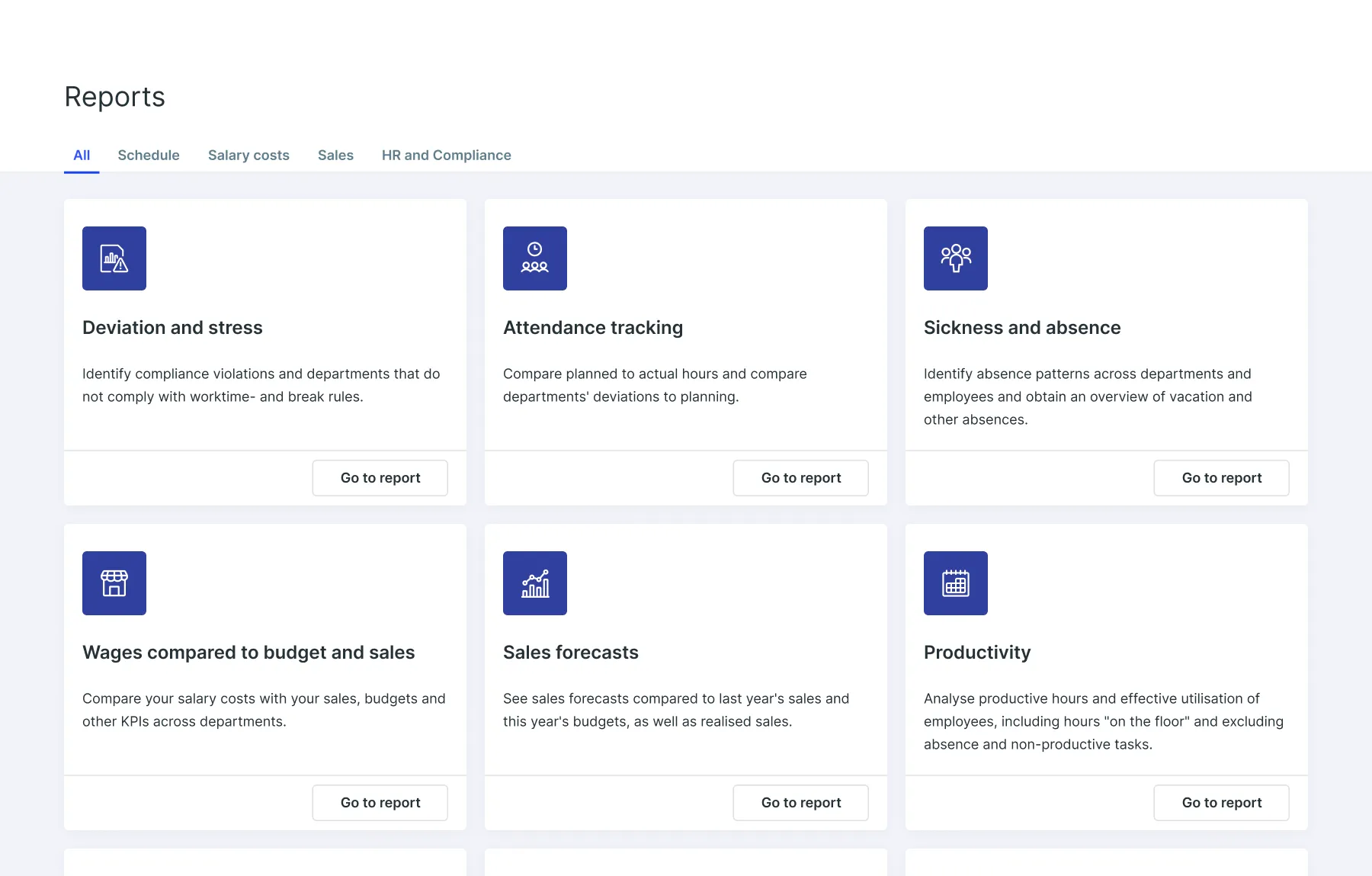The height and width of the screenshot is (876, 1372).
Task: Go to report for Sickness and absence
Action: pos(1222,478)
